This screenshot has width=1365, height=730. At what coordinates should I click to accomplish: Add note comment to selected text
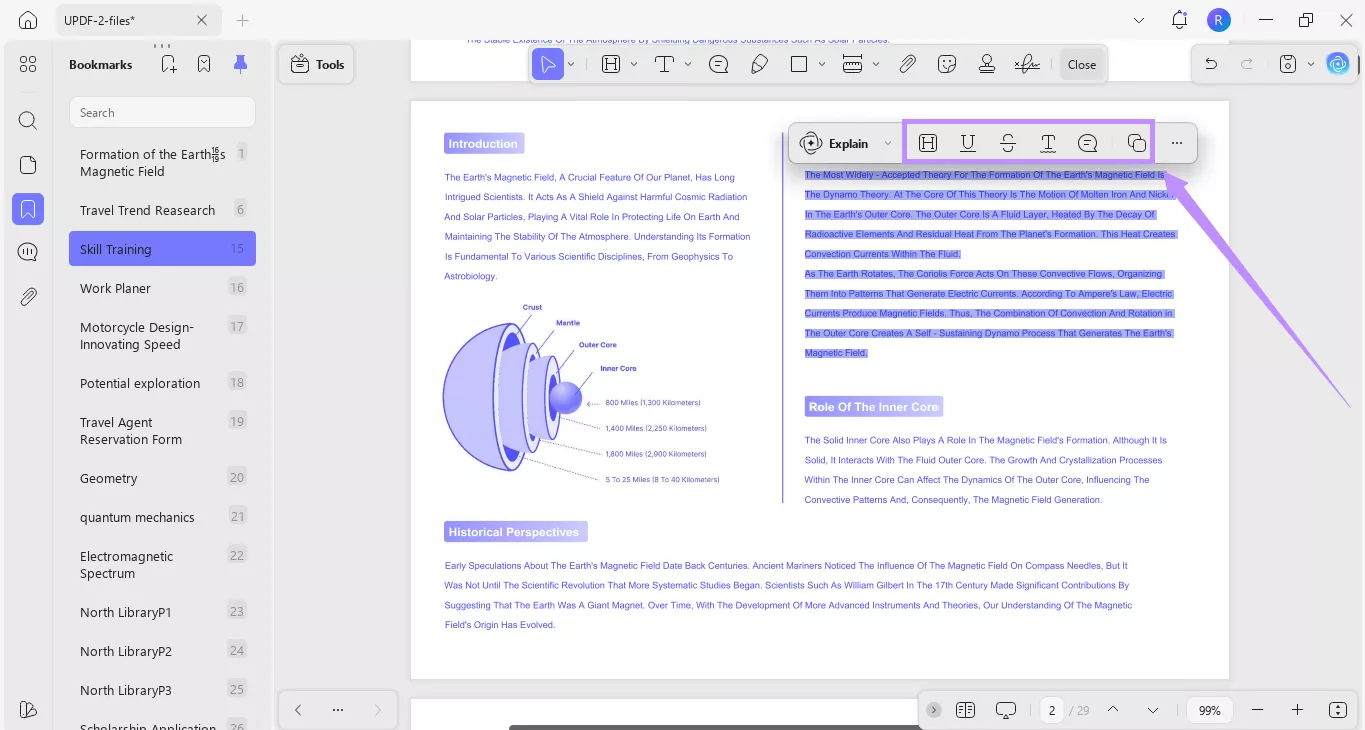tap(1088, 143)
